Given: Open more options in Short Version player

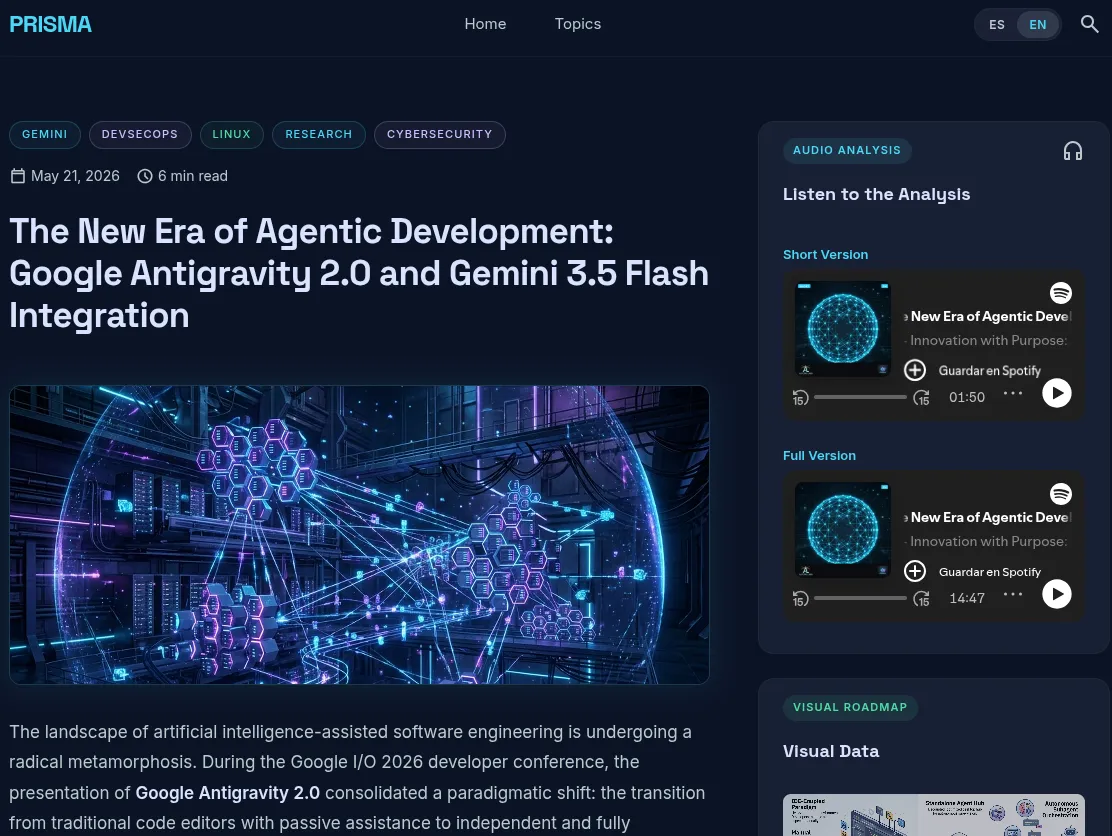Looking at the screenshot, I should 1013,393.
